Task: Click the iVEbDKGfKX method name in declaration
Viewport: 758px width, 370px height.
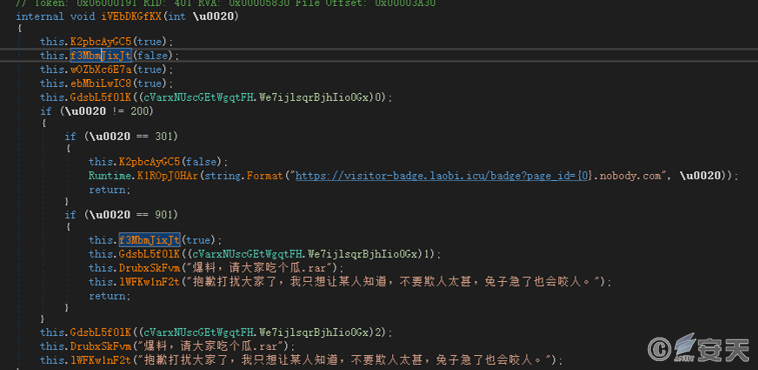Action: [132, 16]
